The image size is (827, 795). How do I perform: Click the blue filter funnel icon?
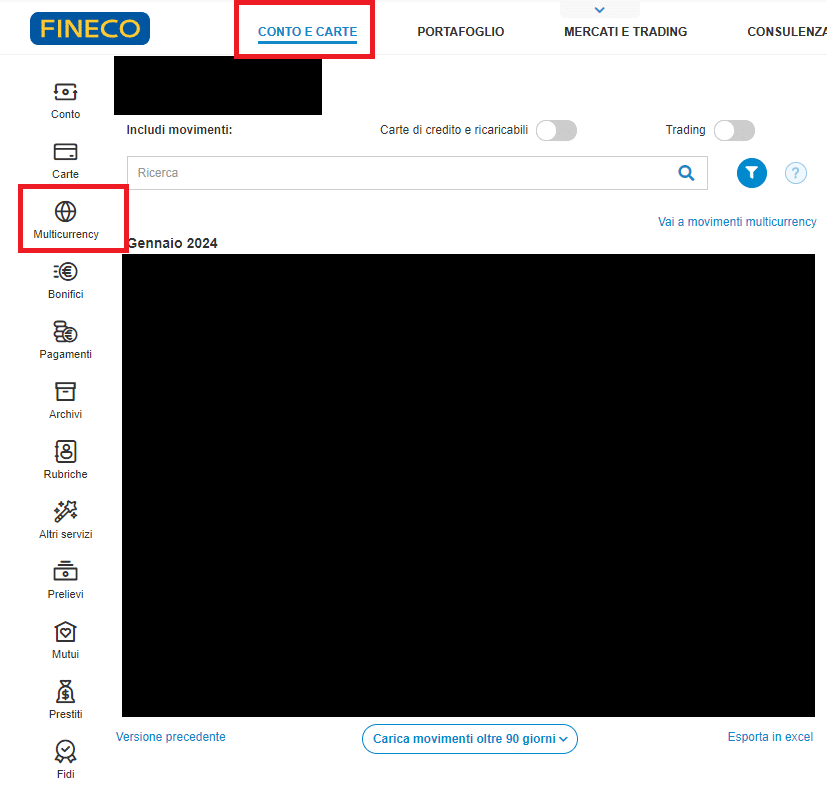(751, 173)
